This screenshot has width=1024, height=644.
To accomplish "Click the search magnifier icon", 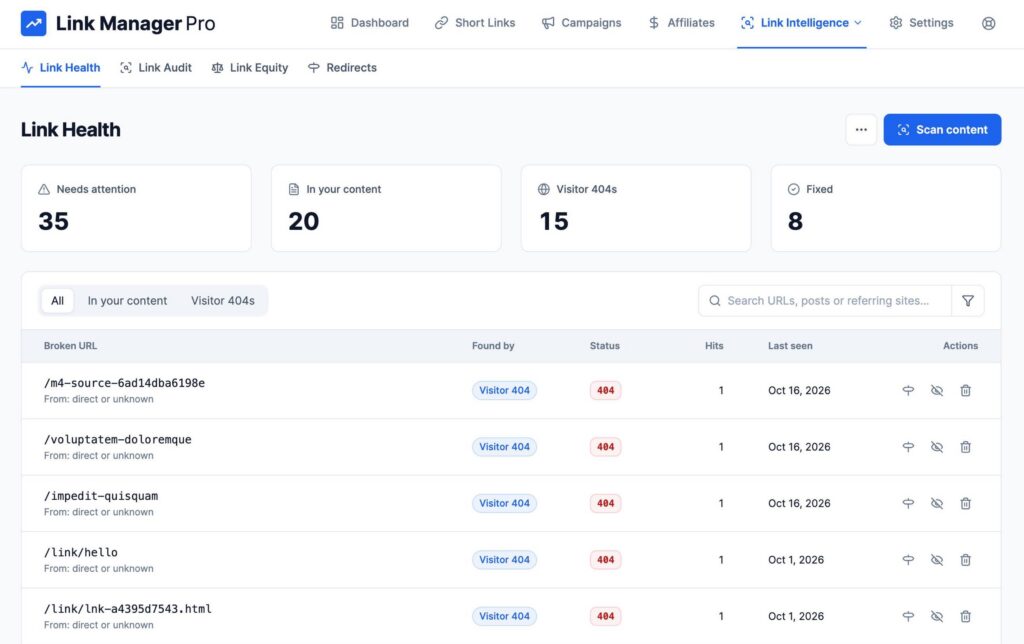I will pyautogui.click(x=714, y=300).
